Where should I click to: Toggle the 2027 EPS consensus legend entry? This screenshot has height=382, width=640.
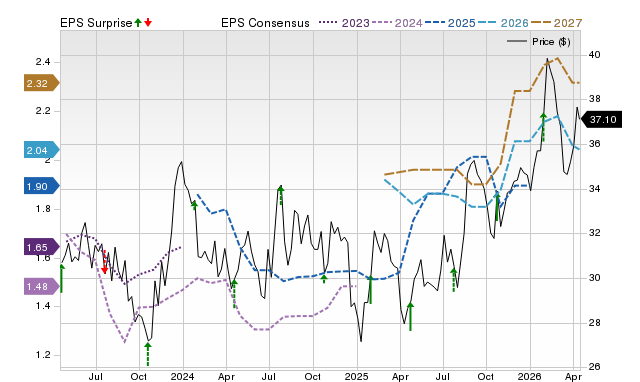(556, 23)
